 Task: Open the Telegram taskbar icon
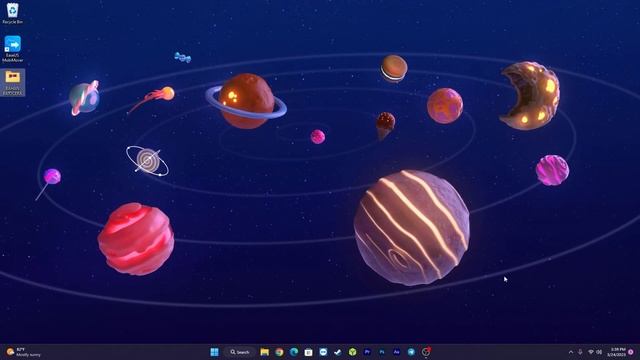pyautogui.click(x=411, y=352)
